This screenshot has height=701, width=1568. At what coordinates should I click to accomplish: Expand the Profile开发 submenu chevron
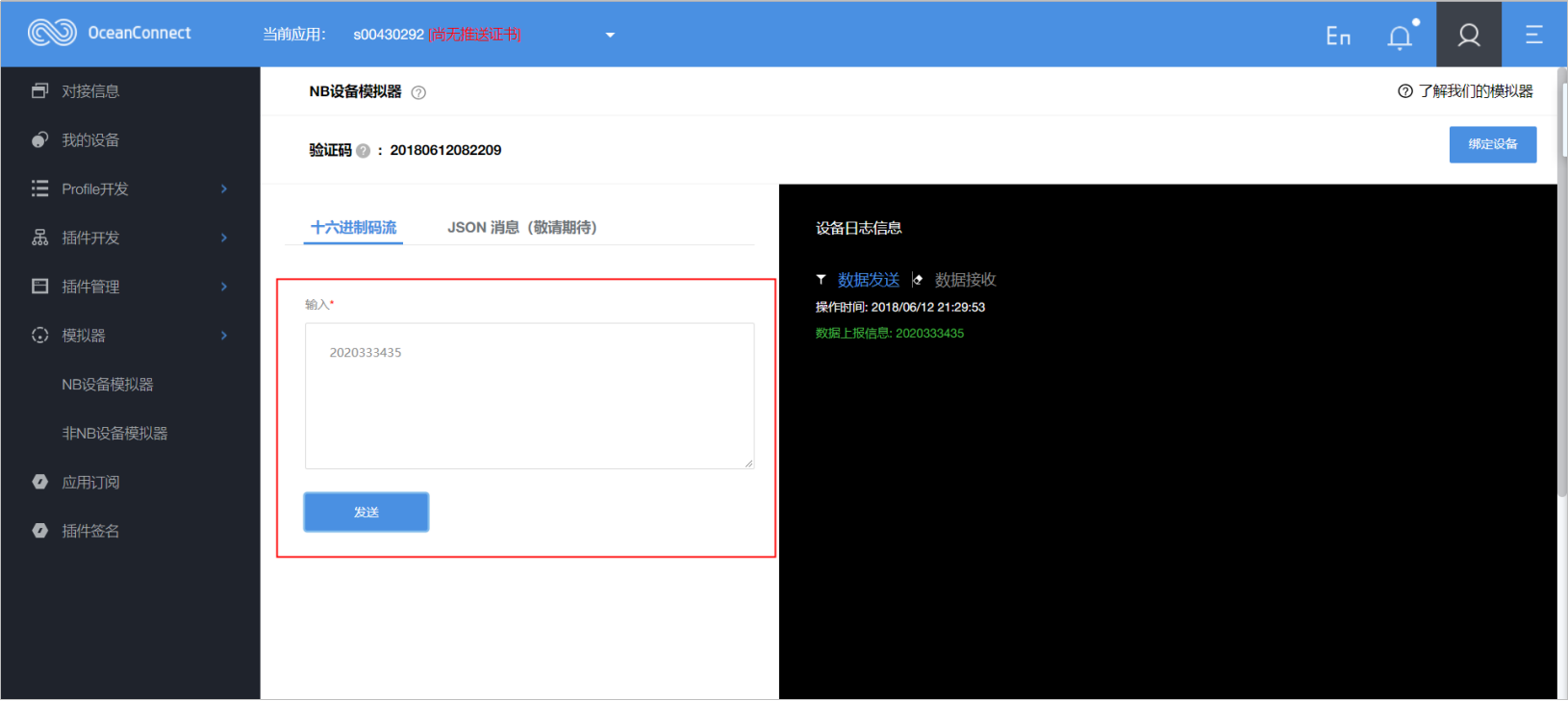click(x=224, y=188)
